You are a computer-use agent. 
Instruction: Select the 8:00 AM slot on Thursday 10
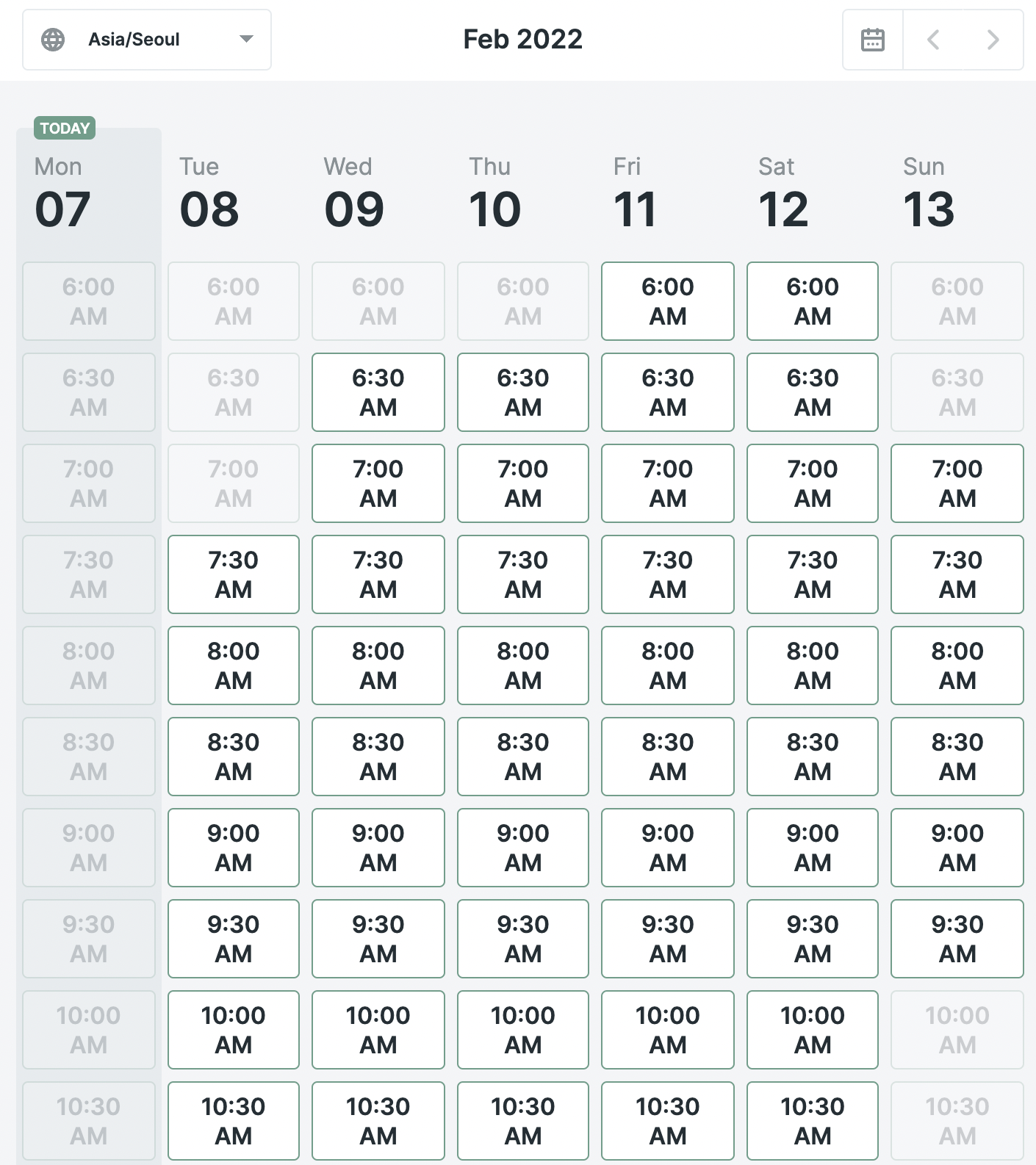522,666
